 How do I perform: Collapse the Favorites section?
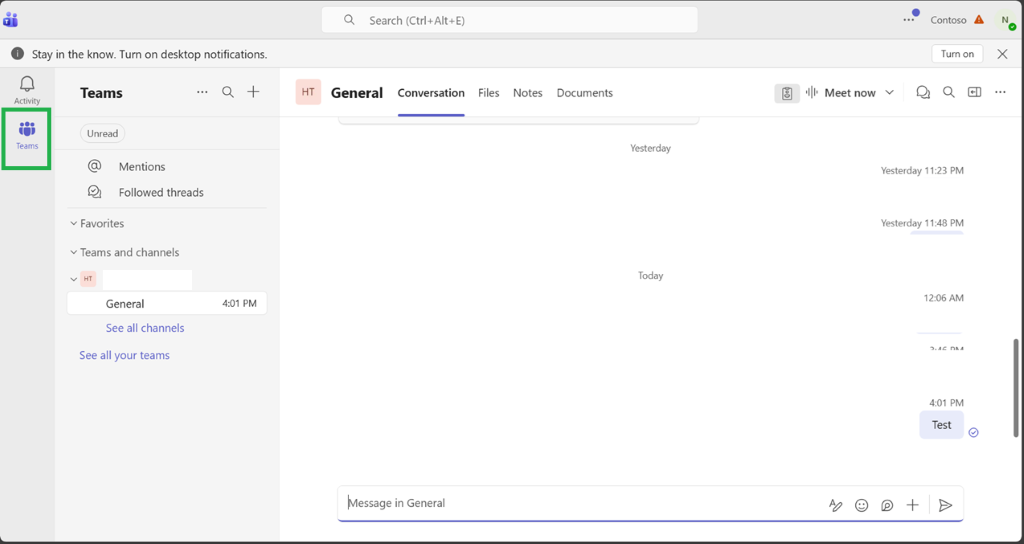[x=74, y=223]
